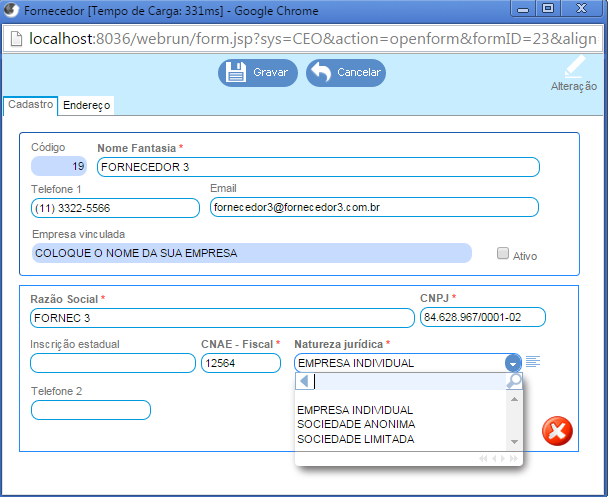Select EMPRESA INDIVIDUAL option in list
The height and width of the screenshot is (497, 608).
(354, 410)
